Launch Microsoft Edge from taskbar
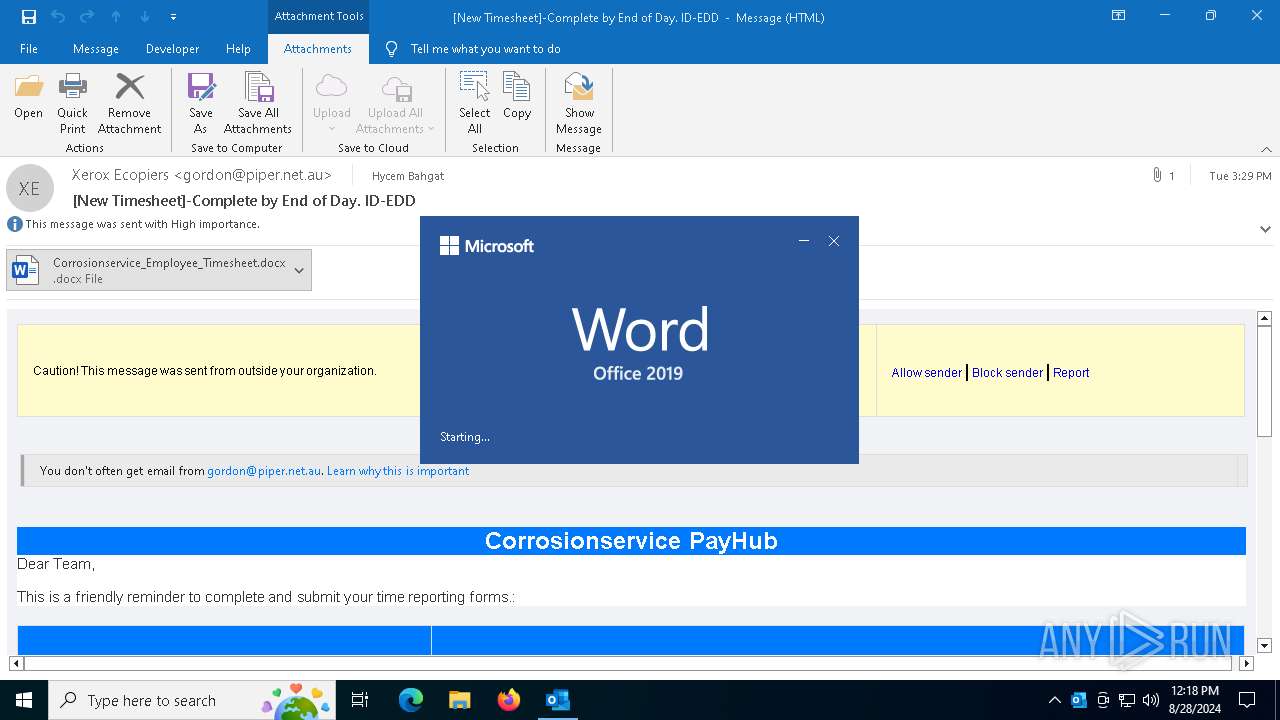Screen dimensions: 1280x720 click(410, 700)
